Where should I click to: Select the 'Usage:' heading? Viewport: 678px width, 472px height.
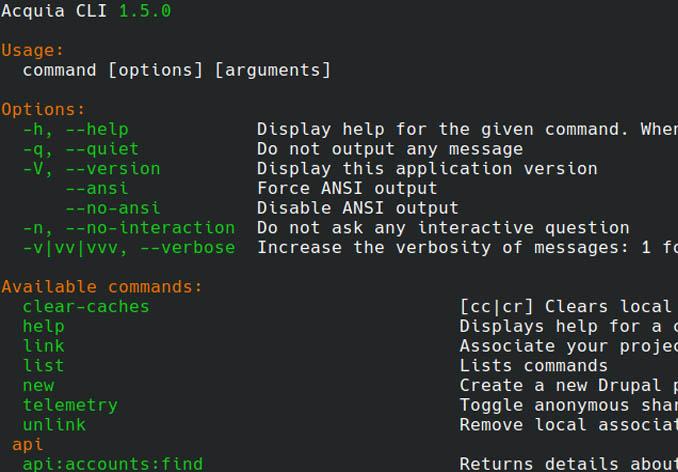[x=32, y=50]
